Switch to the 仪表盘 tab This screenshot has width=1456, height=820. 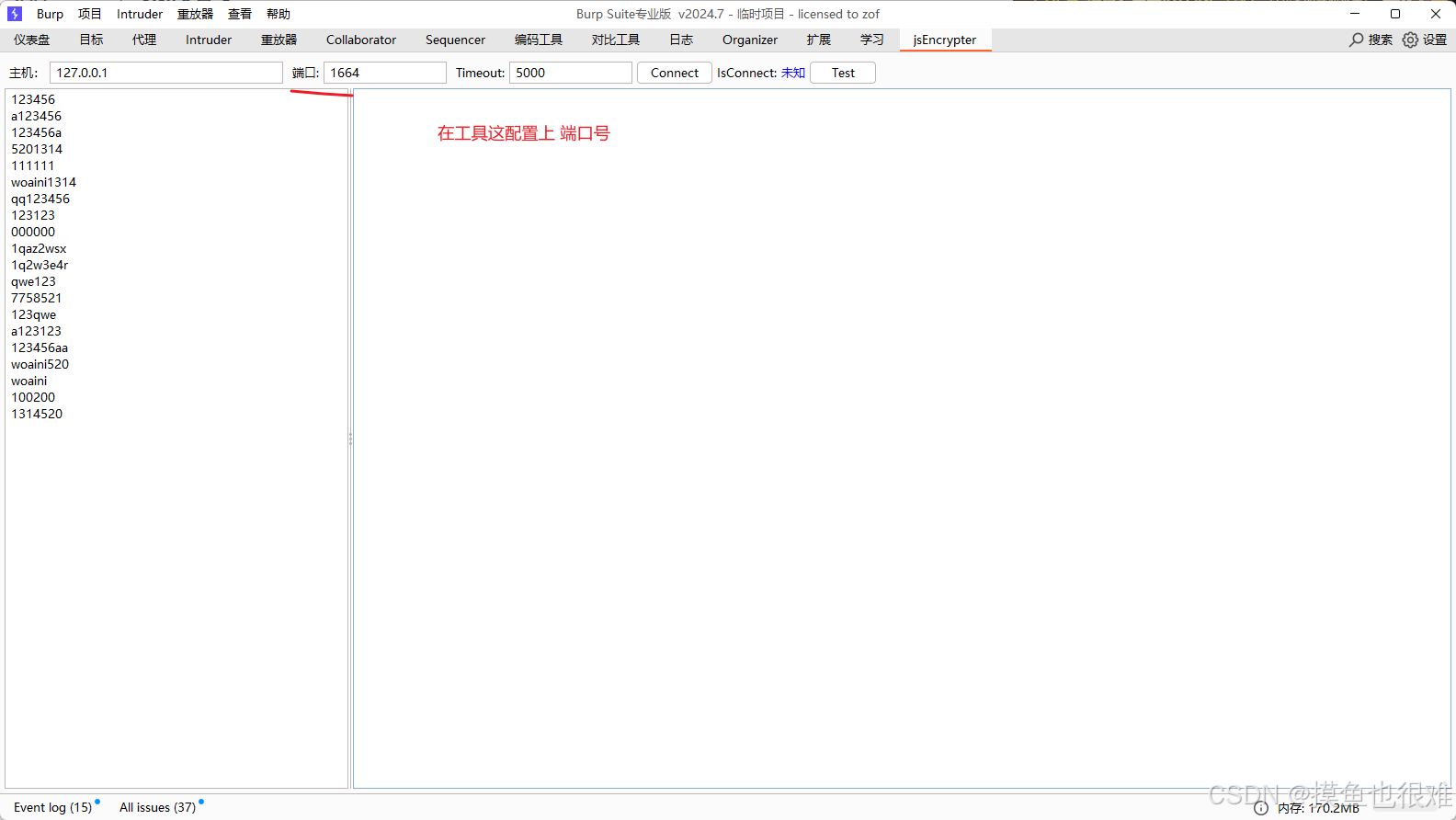[32, 40]
